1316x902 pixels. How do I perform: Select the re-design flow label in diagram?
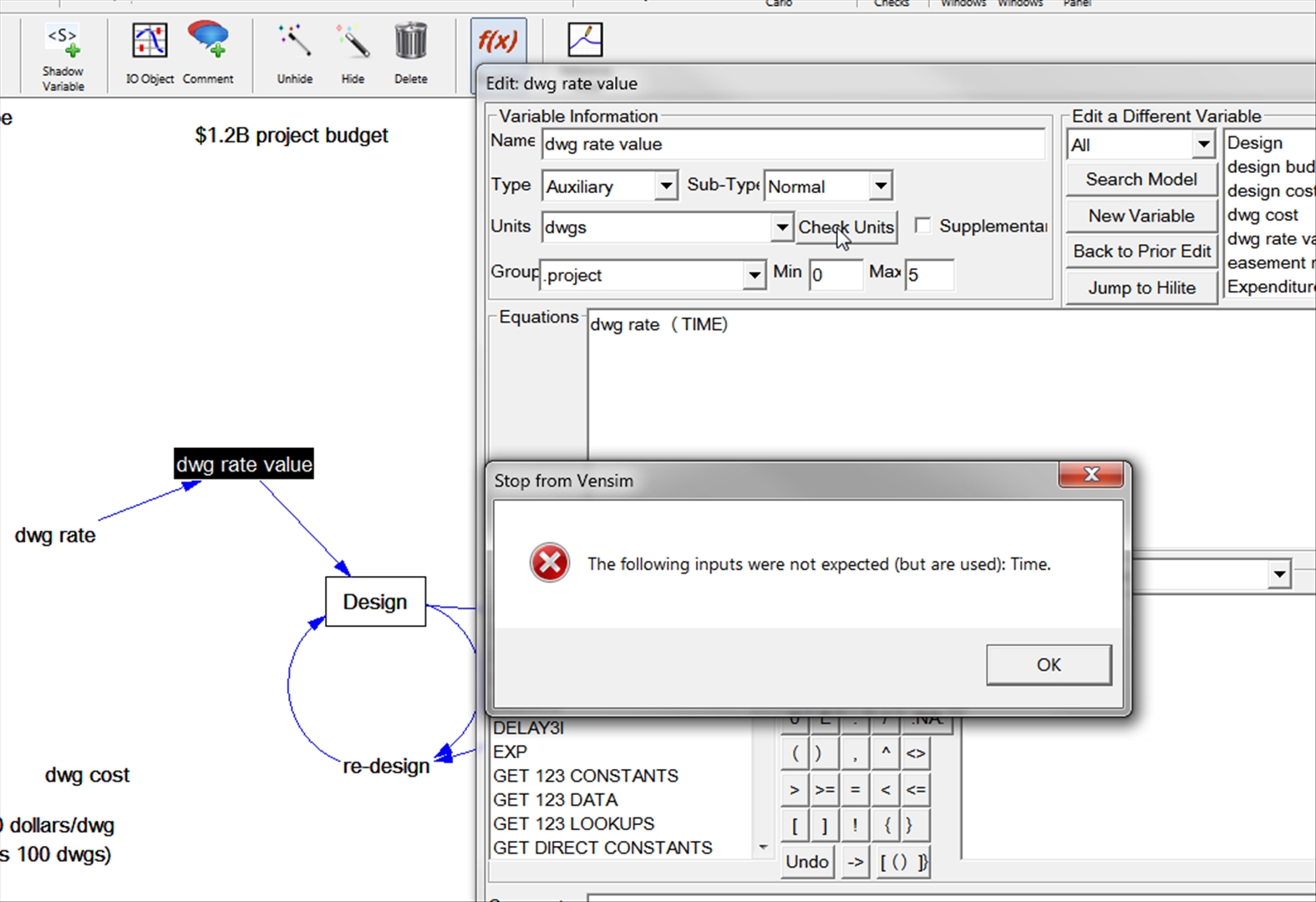tap(386, 766)
